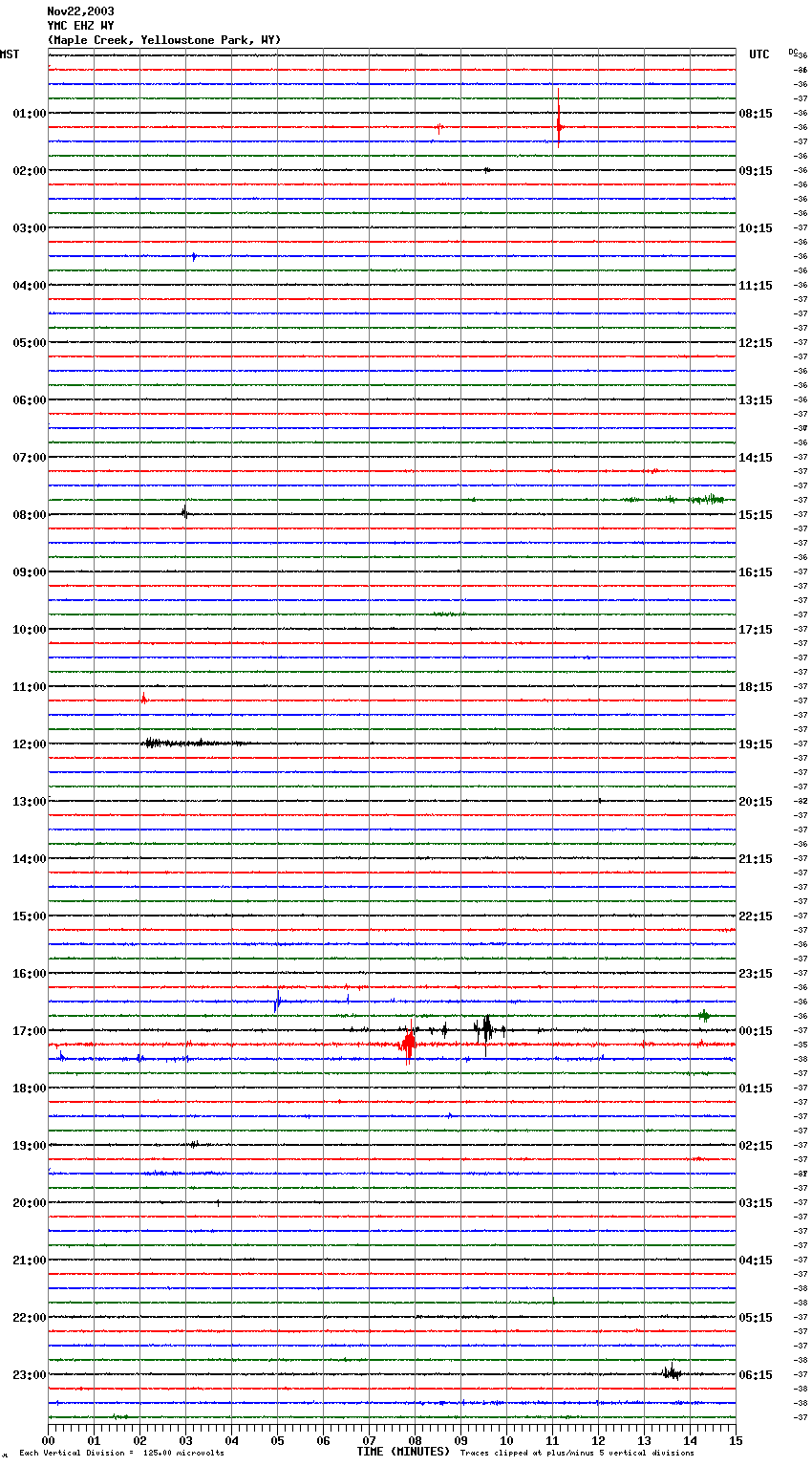This screenshot has height=1466, width=812.
Task: Click the 01:00 MST hour label
Action: [30, 114]
